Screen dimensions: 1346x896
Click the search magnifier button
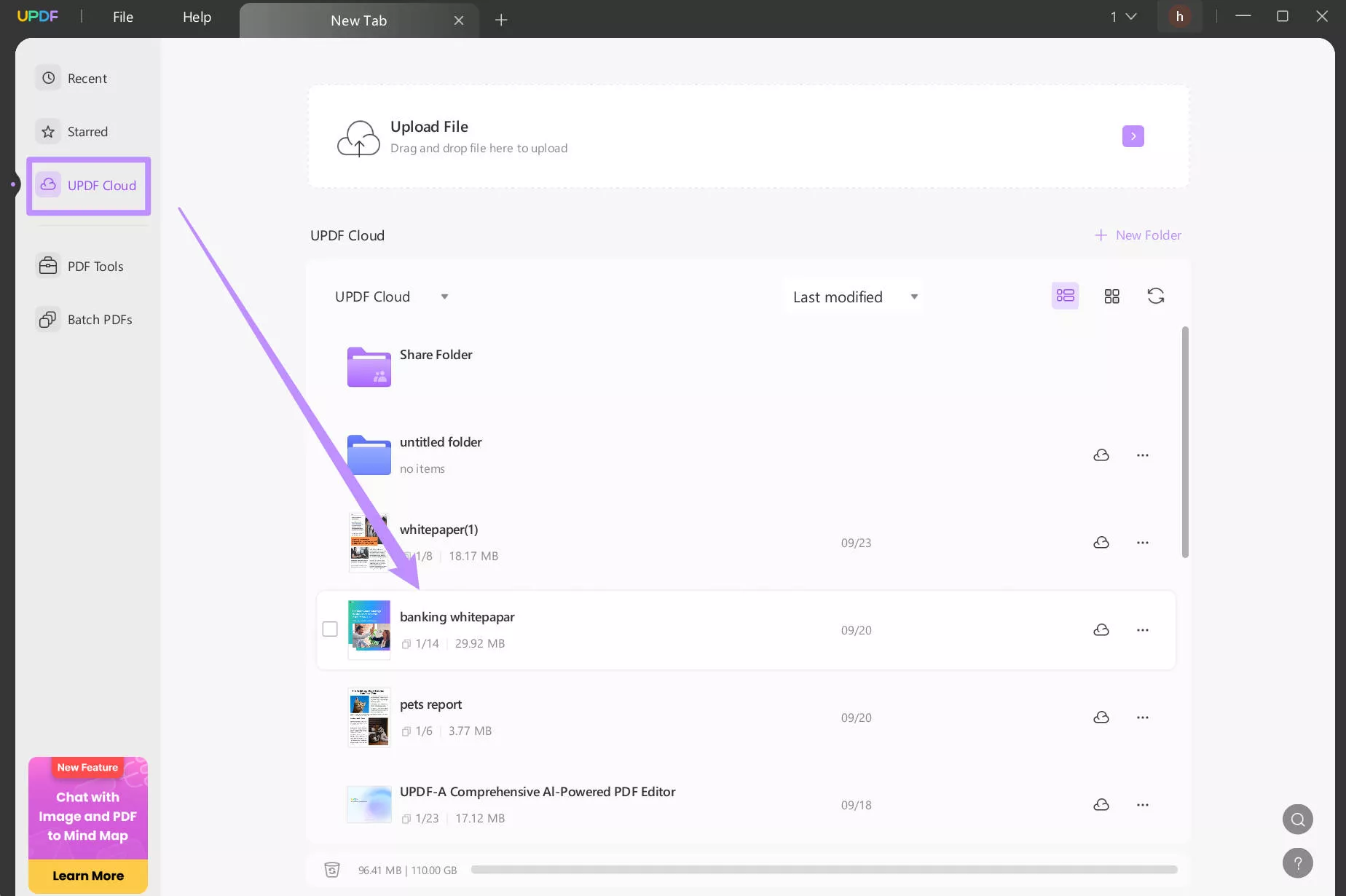[1298, 820]
